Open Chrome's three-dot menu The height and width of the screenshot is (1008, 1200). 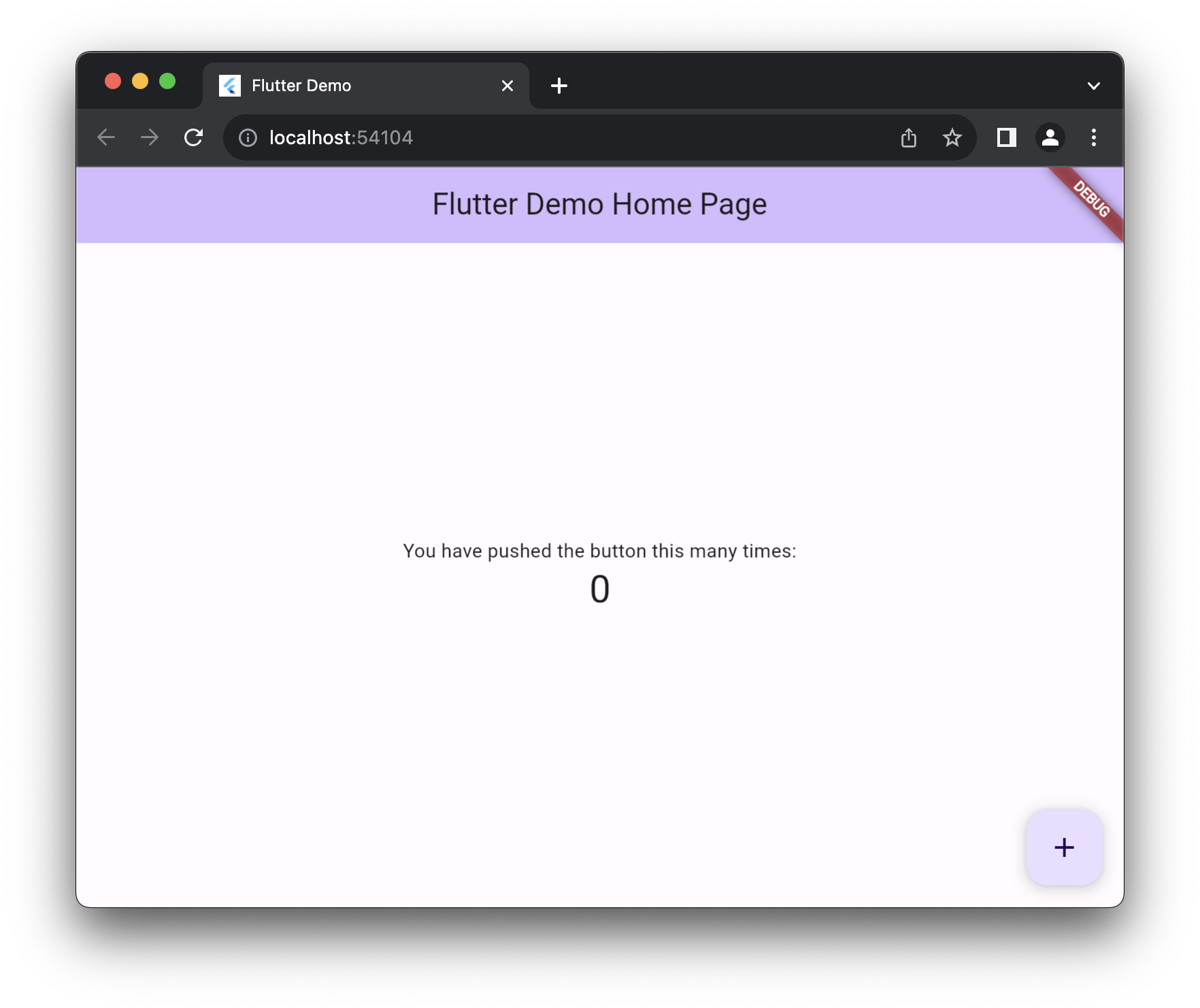coord(1094,137)
